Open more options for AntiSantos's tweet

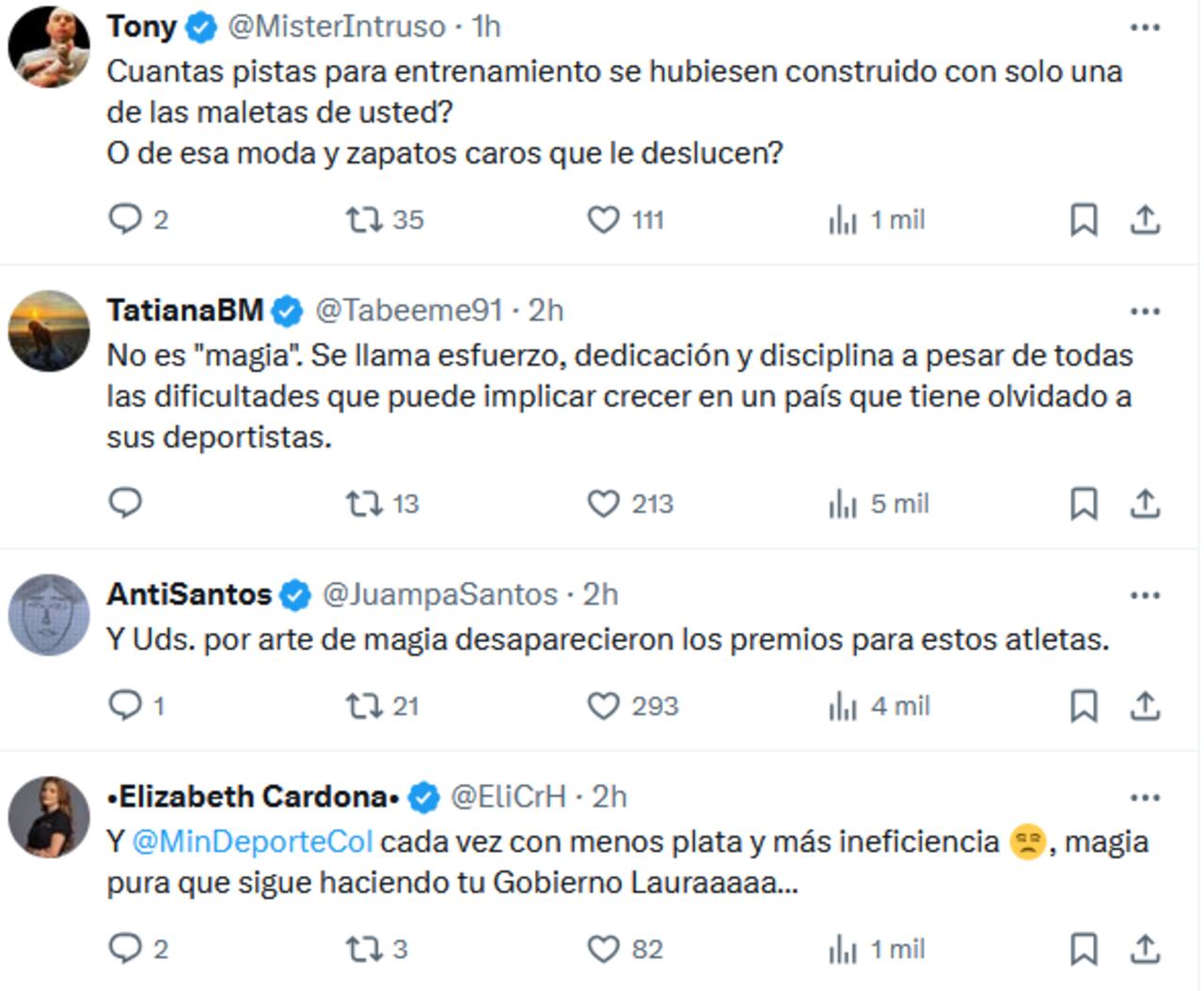[x=1146, y=594]
